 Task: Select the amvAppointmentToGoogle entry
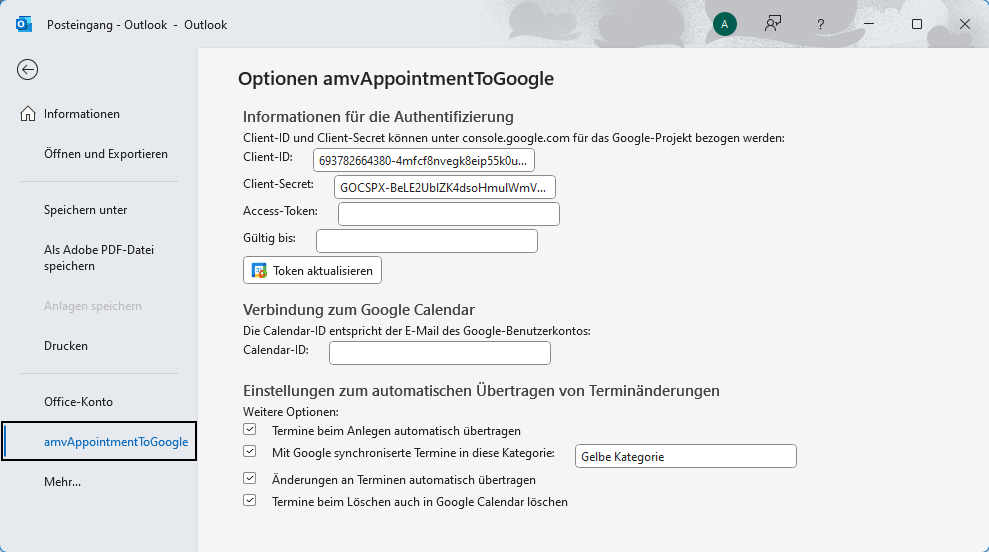99,442
